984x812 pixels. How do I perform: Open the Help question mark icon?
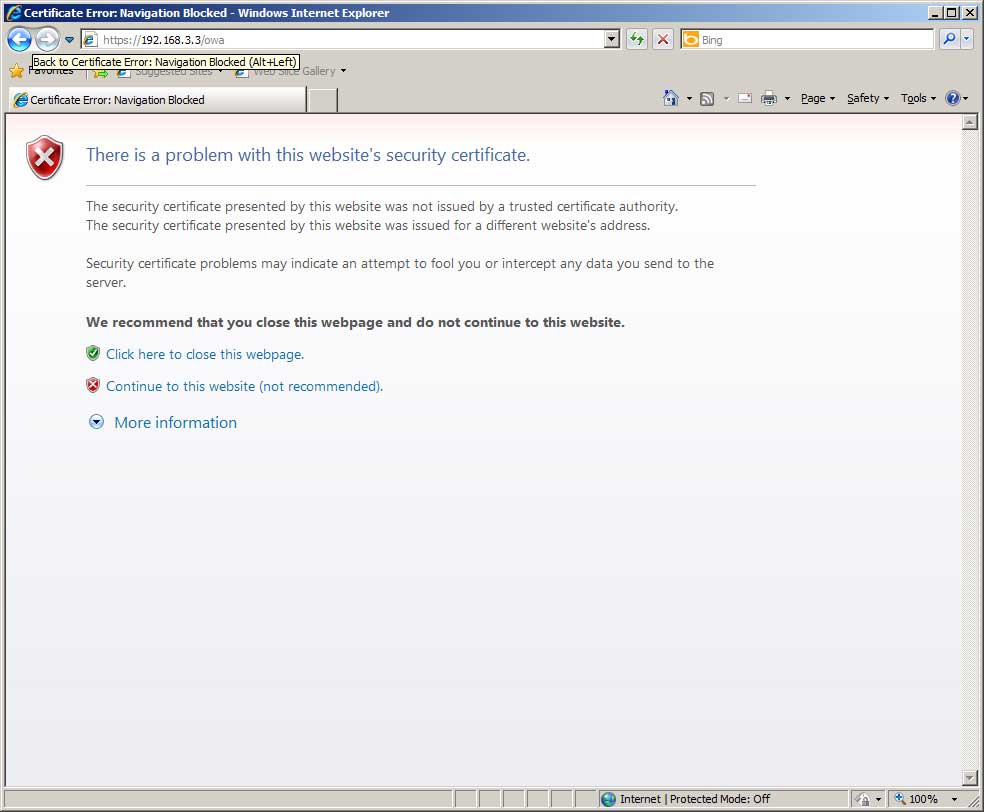952,98
